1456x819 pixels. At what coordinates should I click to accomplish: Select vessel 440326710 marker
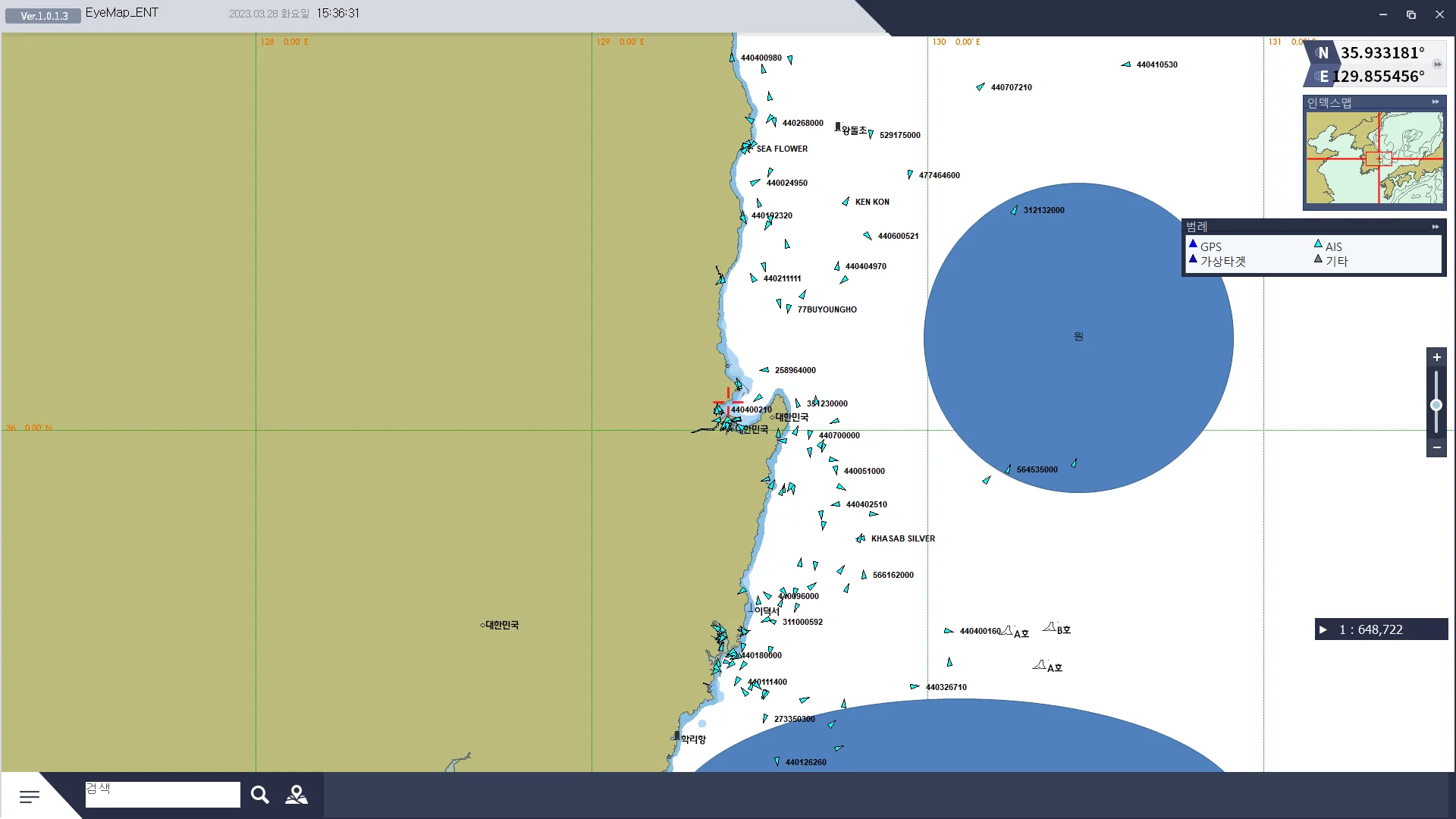pos(915,686)
